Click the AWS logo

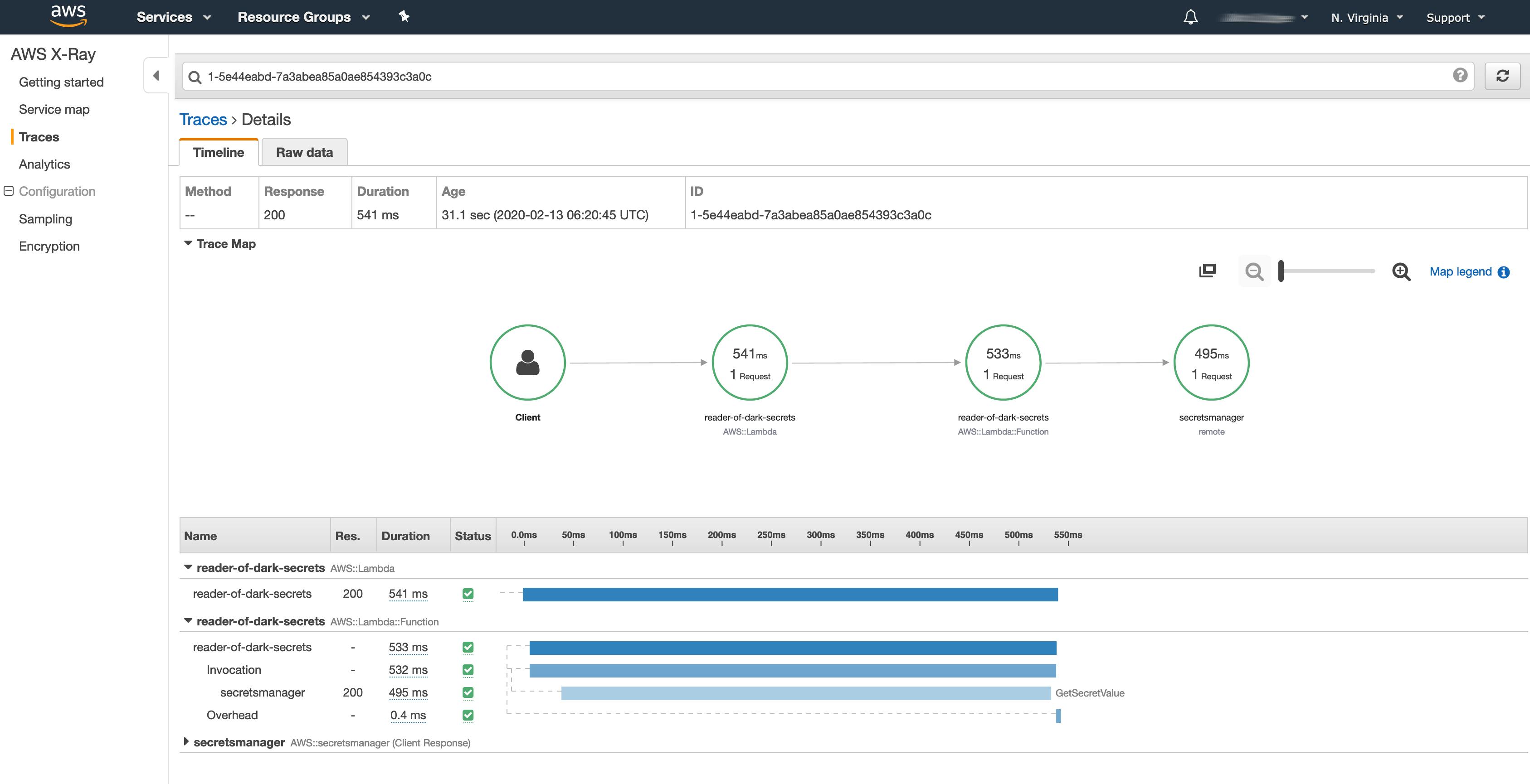(69, 16)
